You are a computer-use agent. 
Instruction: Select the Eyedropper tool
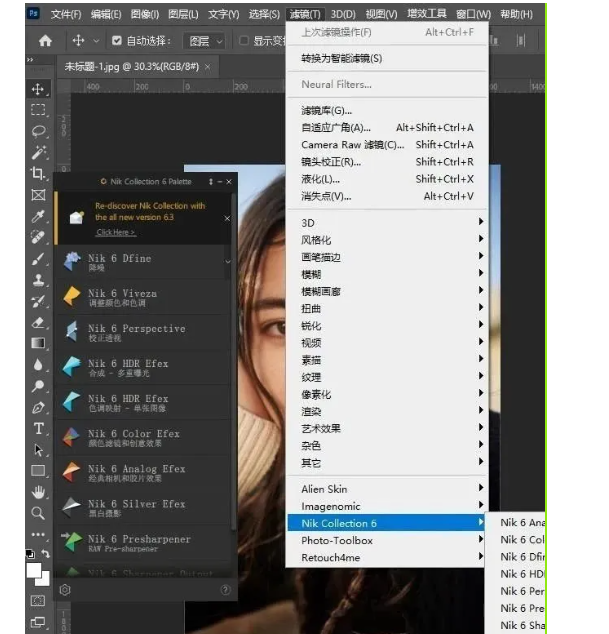tap(38, 216)
